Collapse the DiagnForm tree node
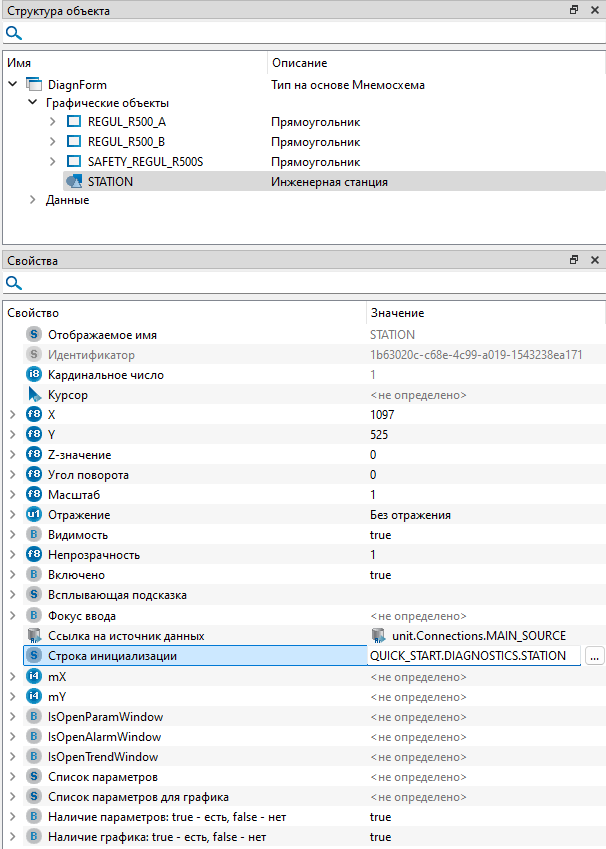This screenshot has height=849, width=606. (13, 85)
